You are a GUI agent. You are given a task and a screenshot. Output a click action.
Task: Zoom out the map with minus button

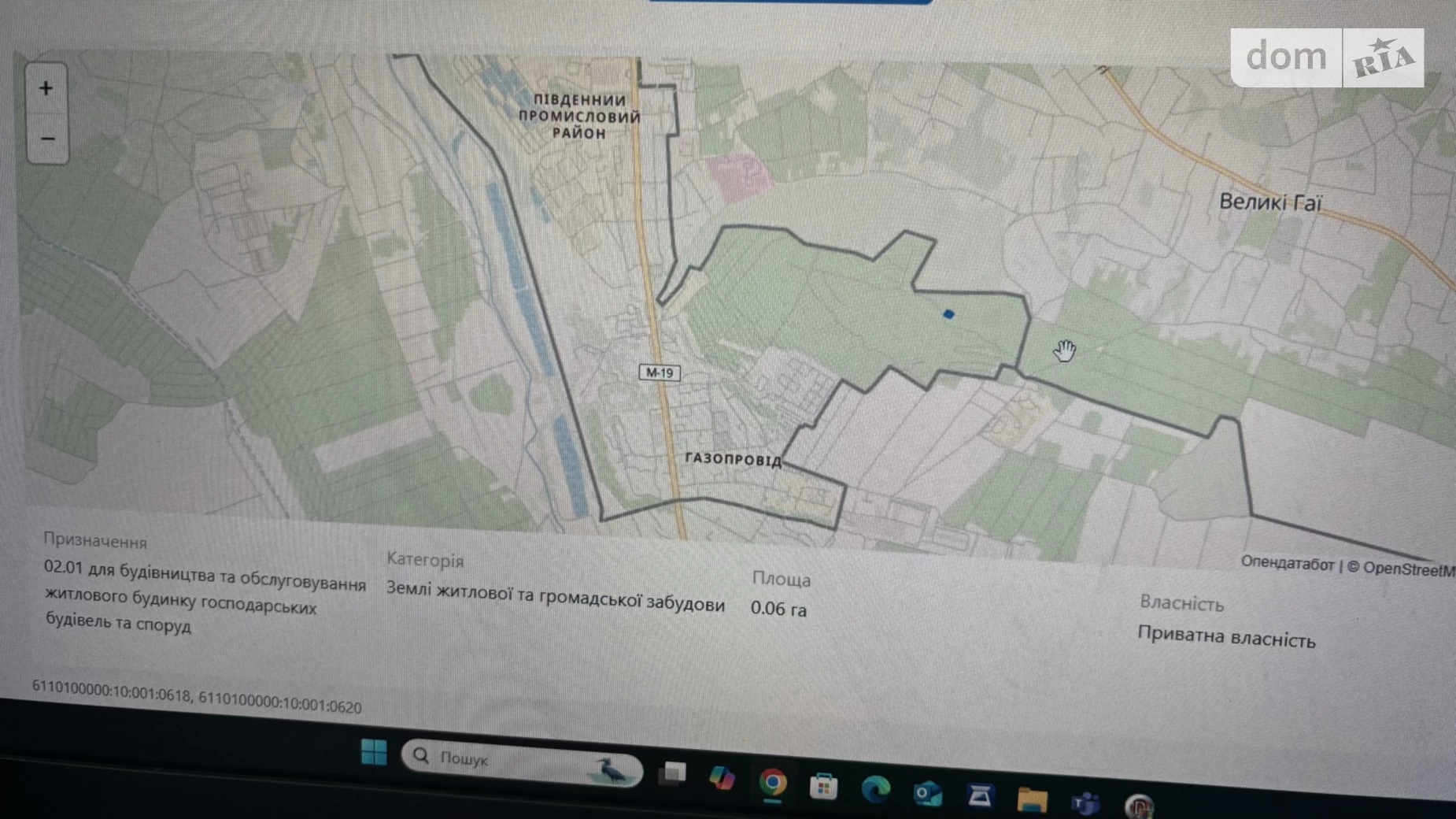47,139
